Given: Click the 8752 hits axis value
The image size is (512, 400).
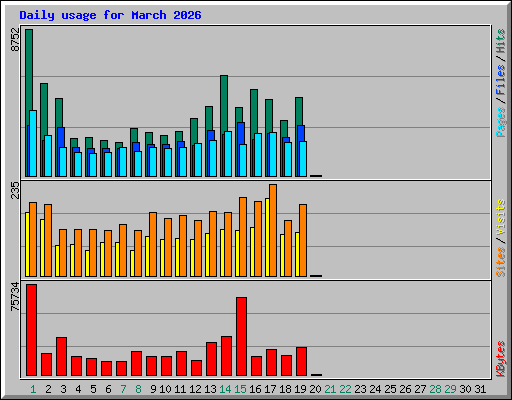Looking at the screenshot, I should point(15,39).
